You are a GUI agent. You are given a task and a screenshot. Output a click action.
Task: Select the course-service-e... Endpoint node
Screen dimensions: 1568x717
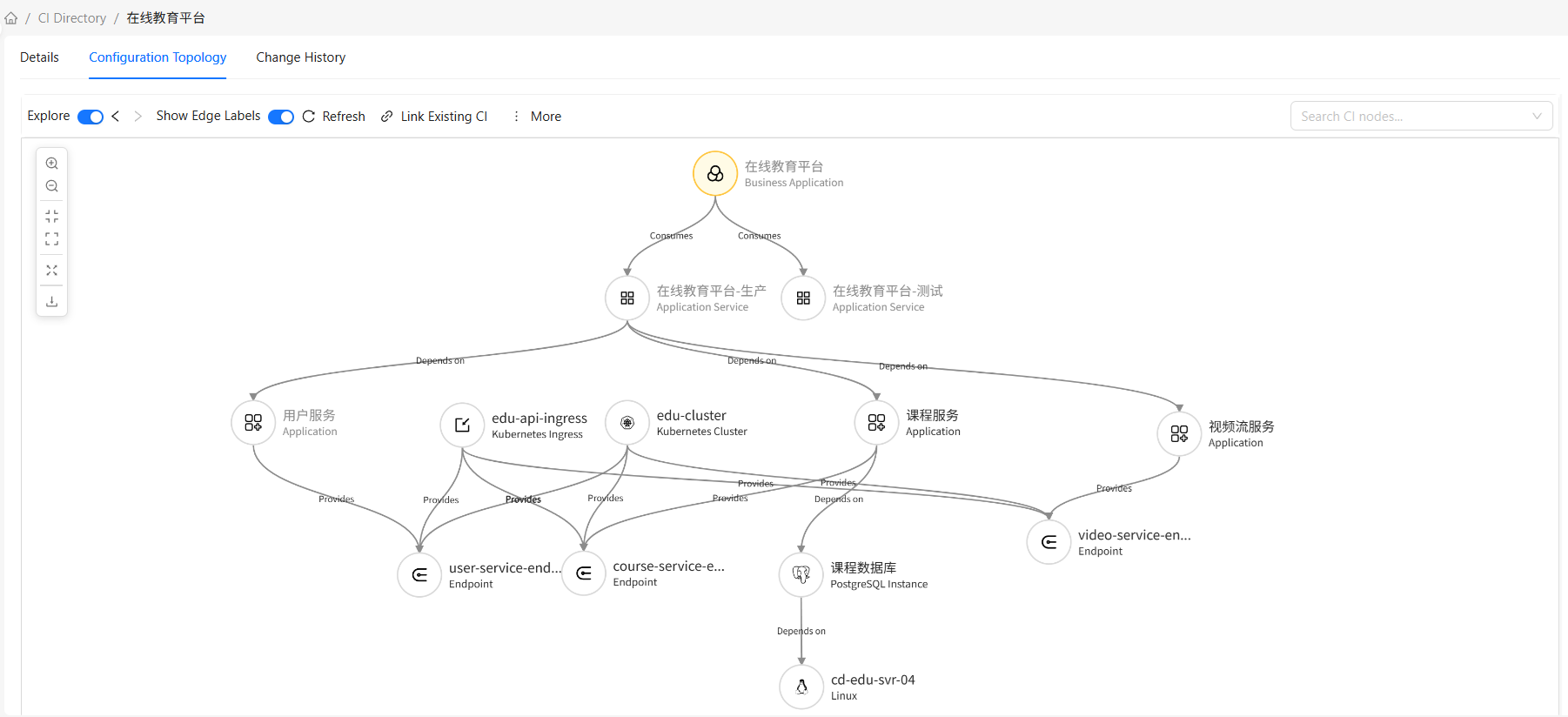tap(584, 573)
